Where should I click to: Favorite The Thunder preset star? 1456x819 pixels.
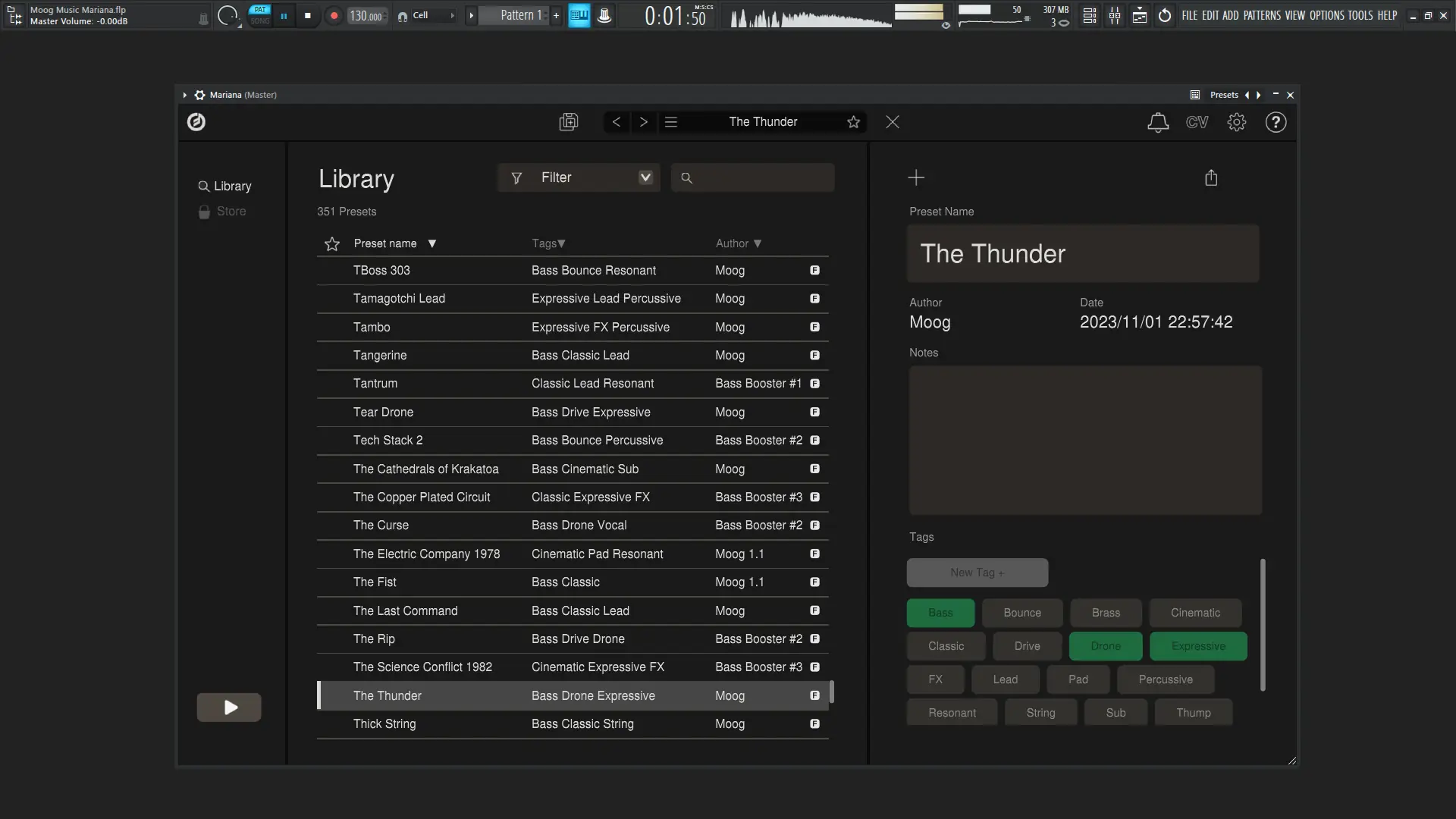coord(853,122)
